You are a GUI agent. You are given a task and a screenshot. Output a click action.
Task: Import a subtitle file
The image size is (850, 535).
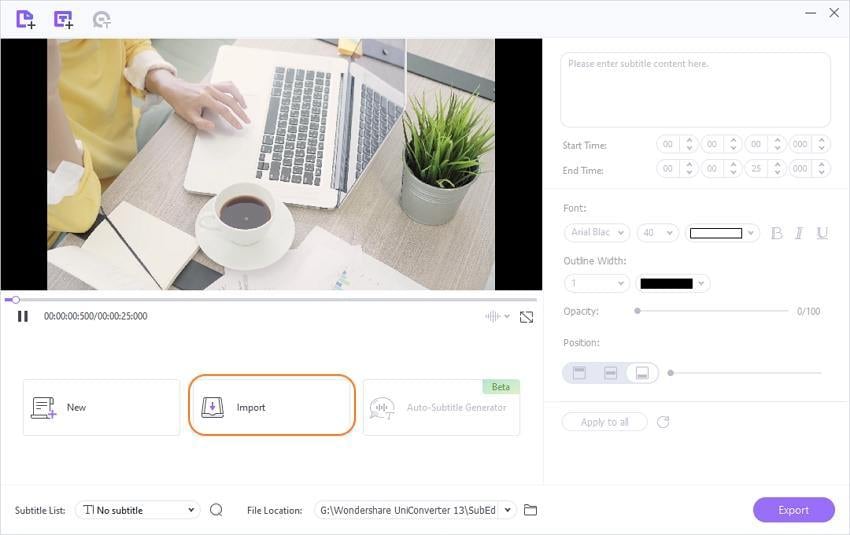(272, 405)
